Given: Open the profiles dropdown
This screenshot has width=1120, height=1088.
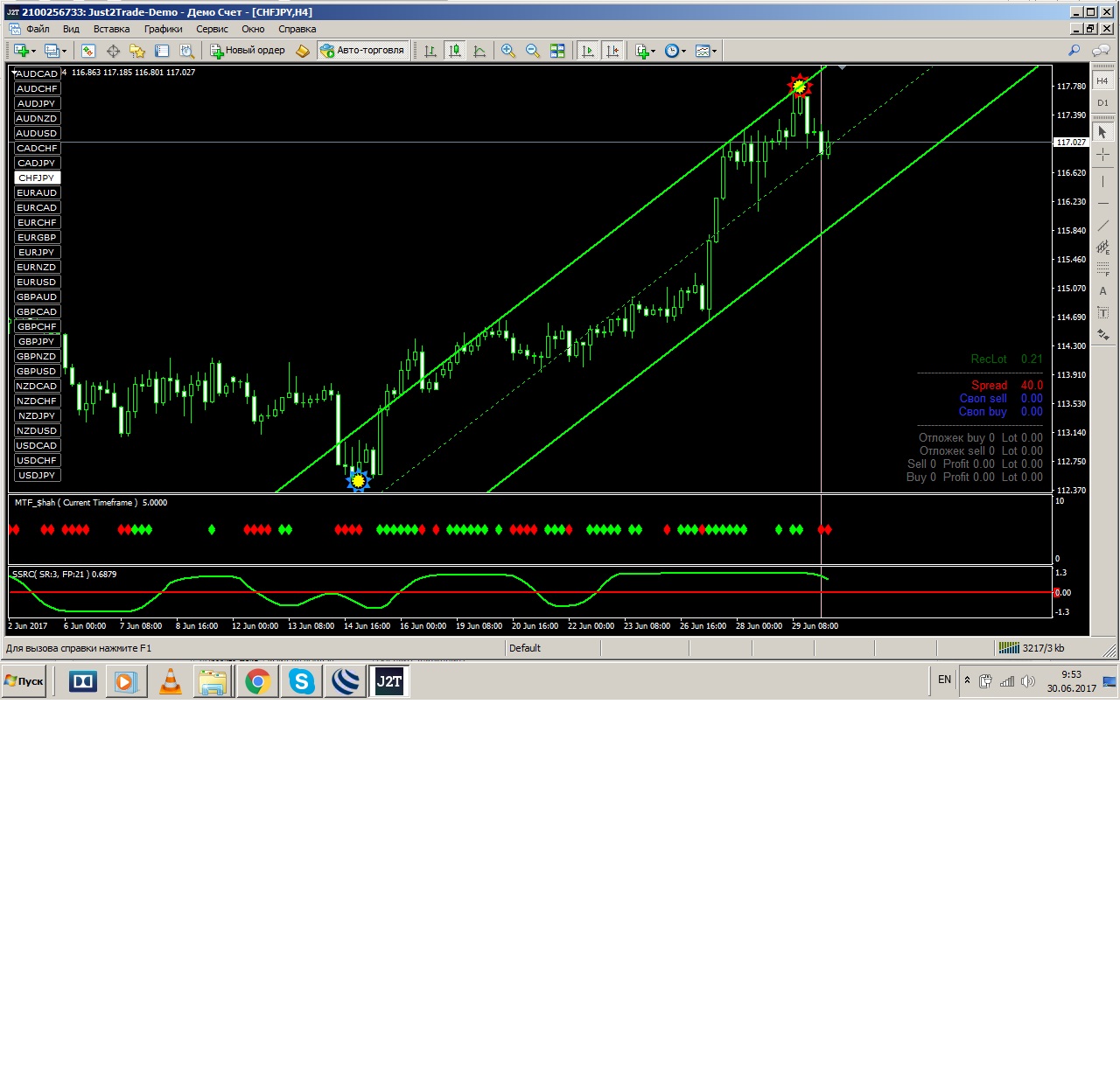Looking at the screenshot, I should pos(56,51).
